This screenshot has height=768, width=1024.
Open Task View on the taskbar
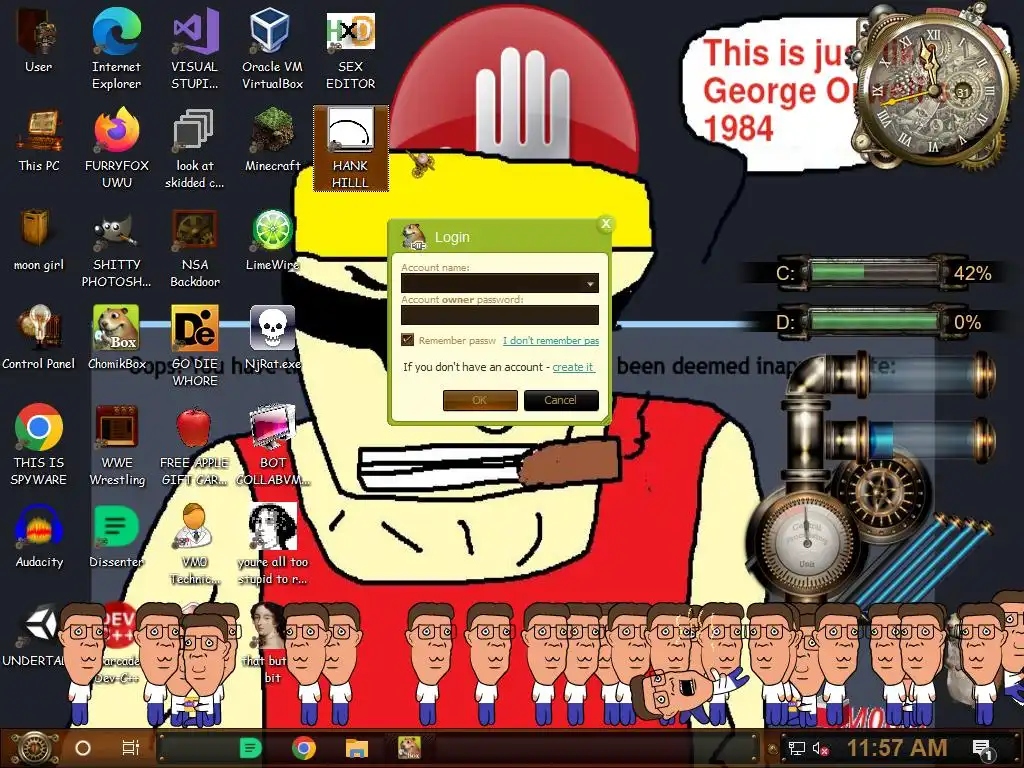tap(131, 748)
